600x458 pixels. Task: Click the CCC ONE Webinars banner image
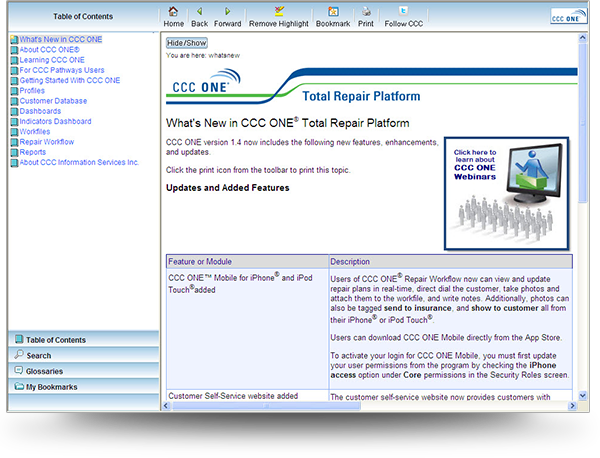[507, 194]
